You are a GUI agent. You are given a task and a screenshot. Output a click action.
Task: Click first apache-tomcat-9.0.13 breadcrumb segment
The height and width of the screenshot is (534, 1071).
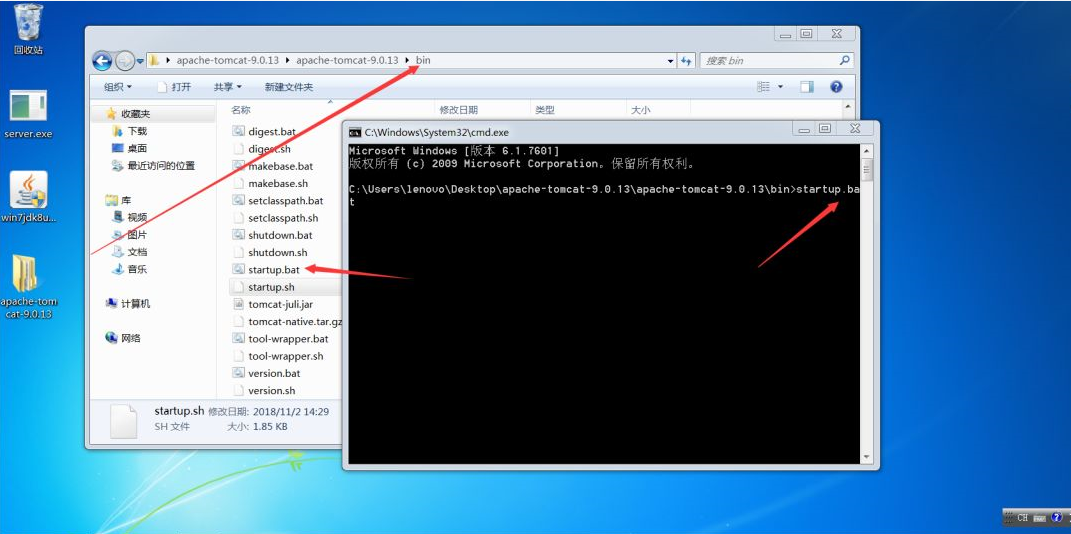point(227,60)
